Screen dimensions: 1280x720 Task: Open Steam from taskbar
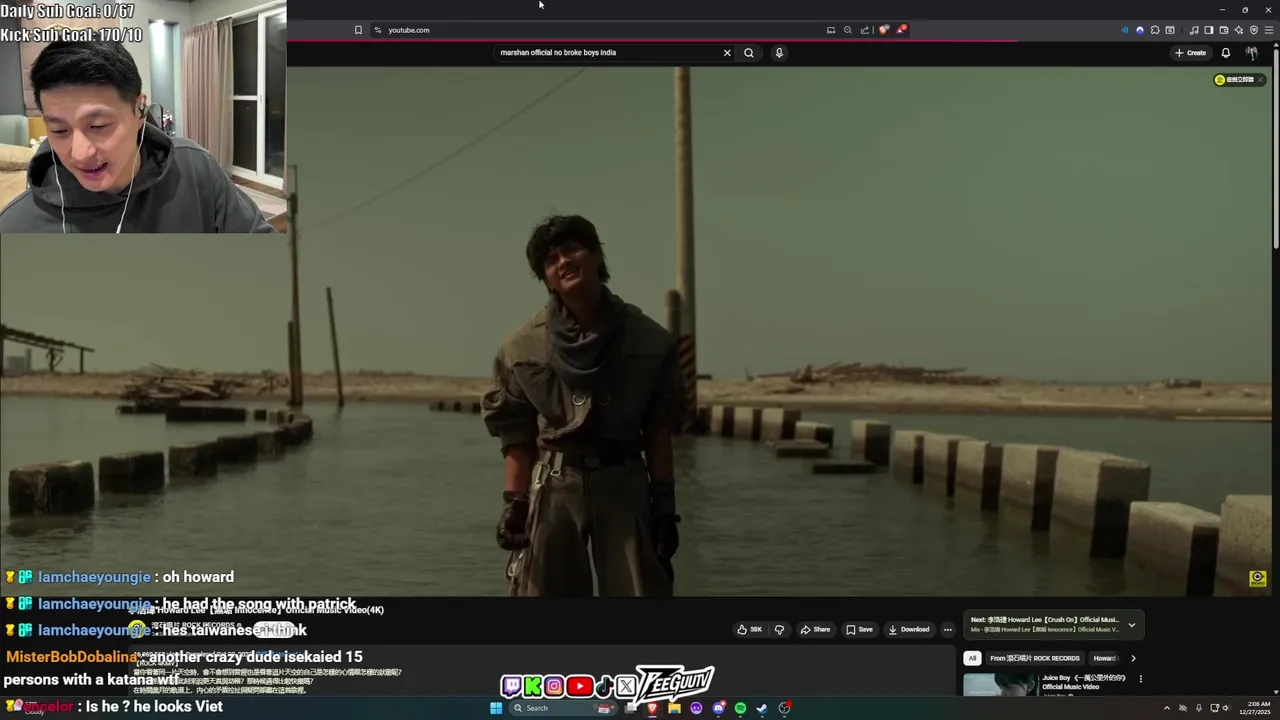click(762, 708)
